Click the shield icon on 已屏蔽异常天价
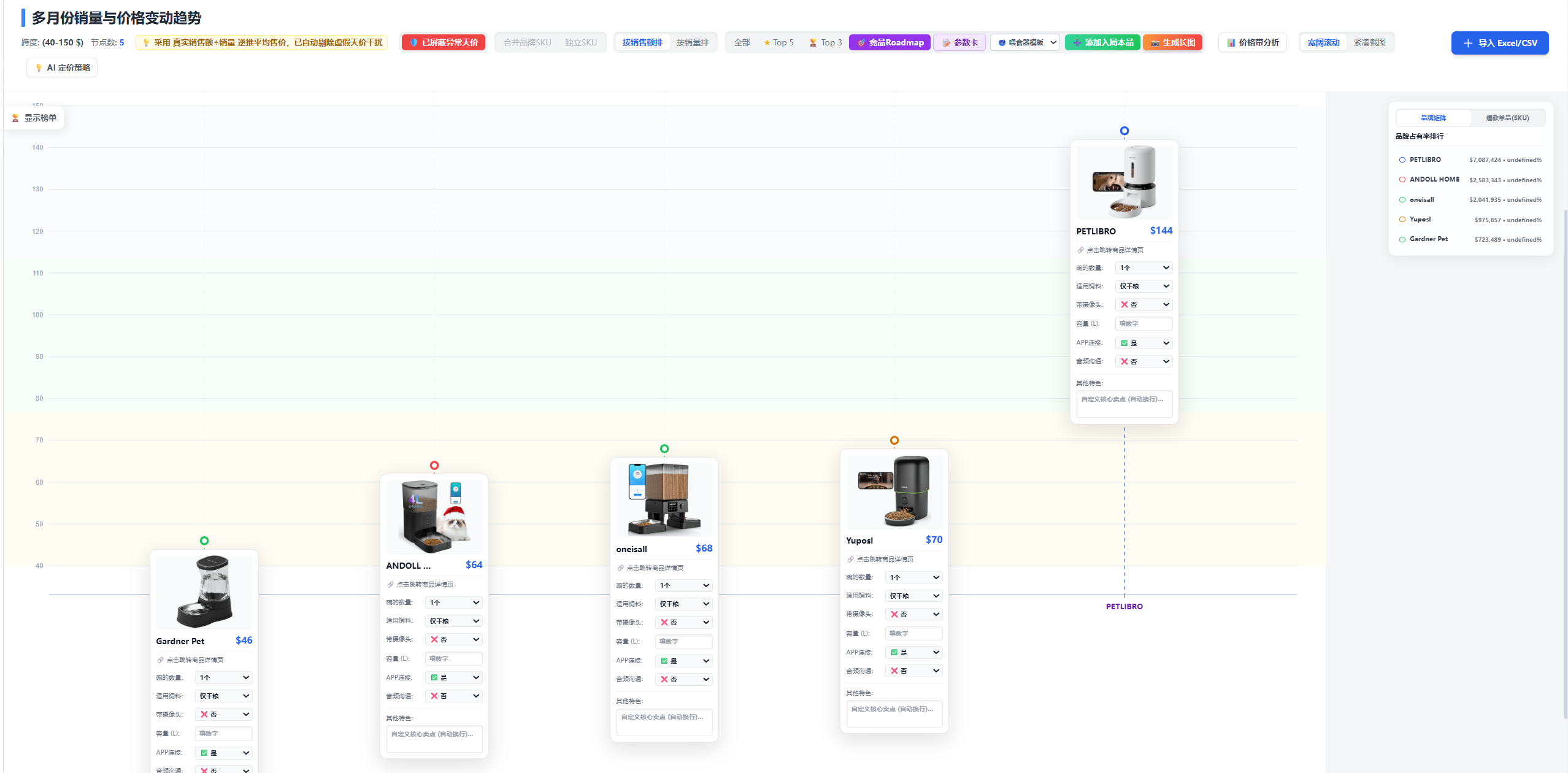 point(413,42)
